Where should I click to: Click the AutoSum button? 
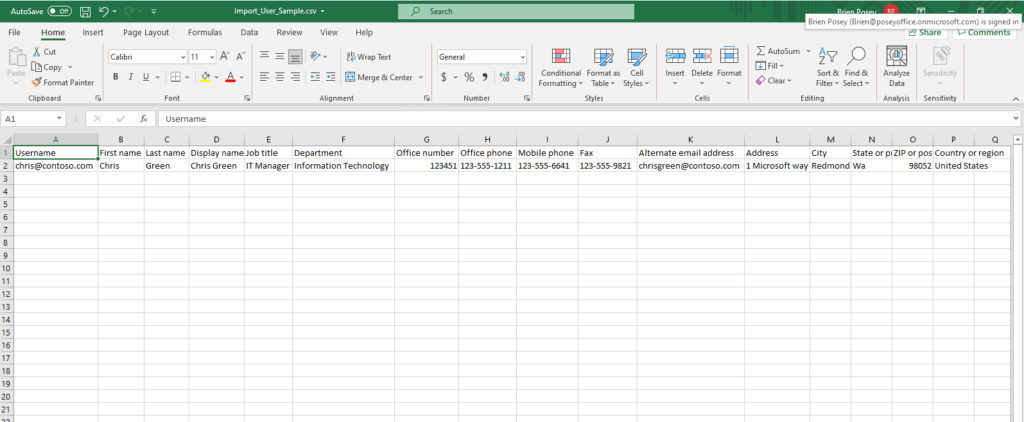778,51
